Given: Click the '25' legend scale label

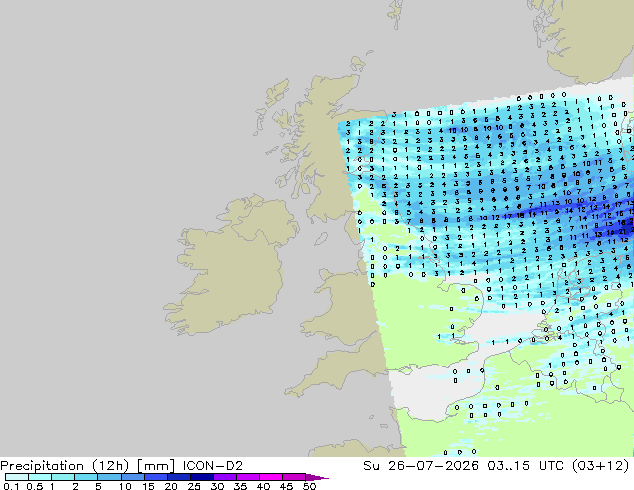Looking at the screenshot, I should [x=194, y=486].
